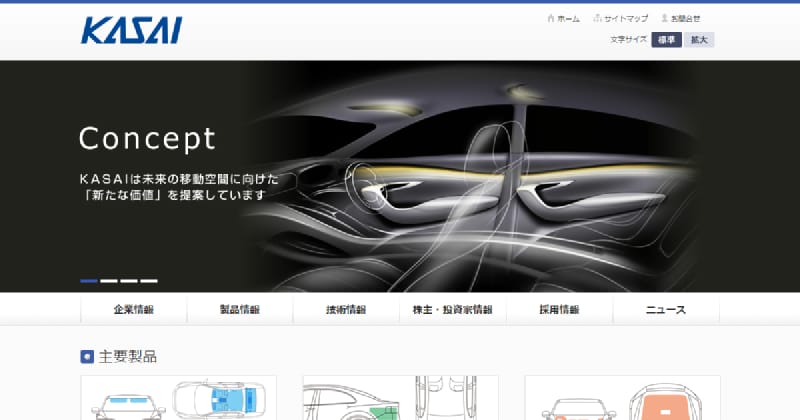Click the blue square icon beside 主要製品

87,357
